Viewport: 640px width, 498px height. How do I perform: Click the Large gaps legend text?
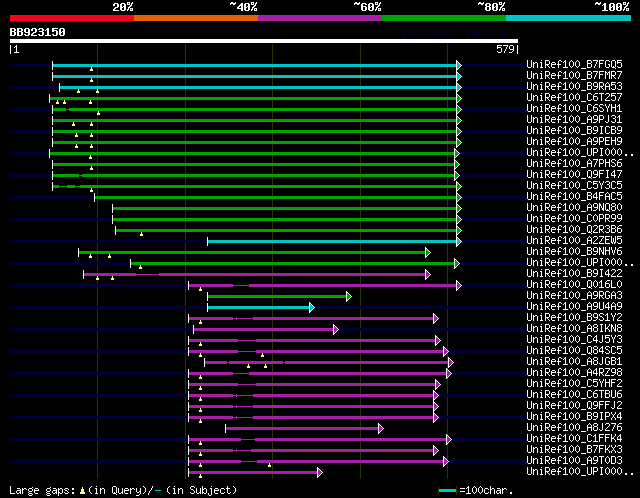coord(42,490)
